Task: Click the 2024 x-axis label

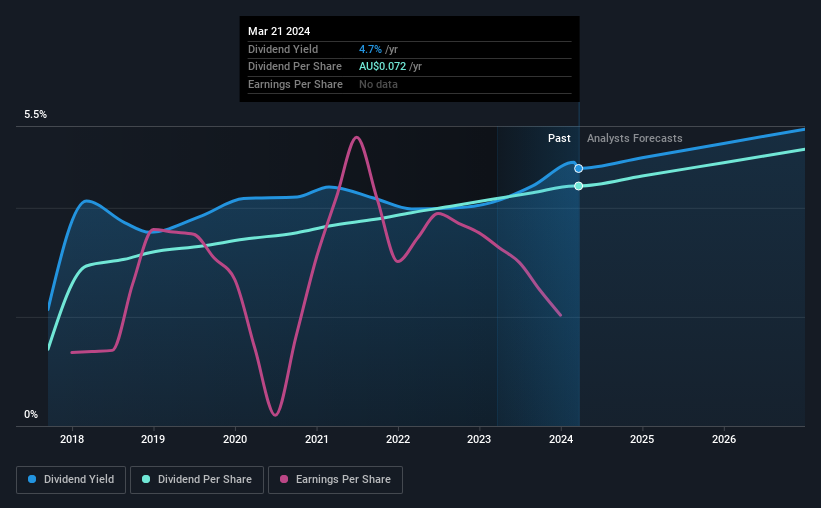Action: point(561,439)
